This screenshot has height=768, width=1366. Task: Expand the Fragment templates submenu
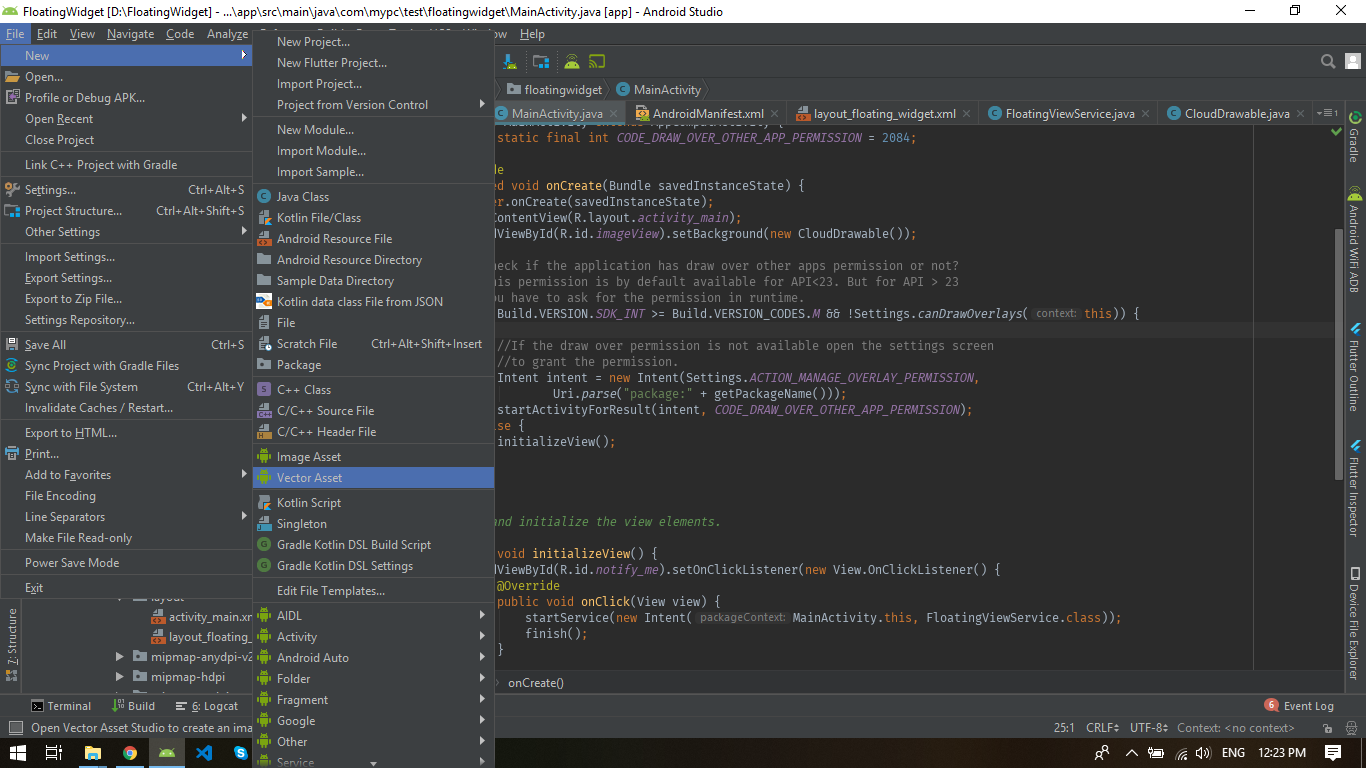tap(373, 700)
